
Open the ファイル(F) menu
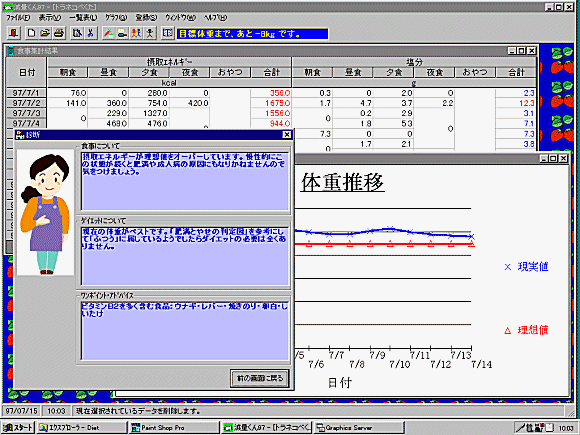tap(18, 17)
